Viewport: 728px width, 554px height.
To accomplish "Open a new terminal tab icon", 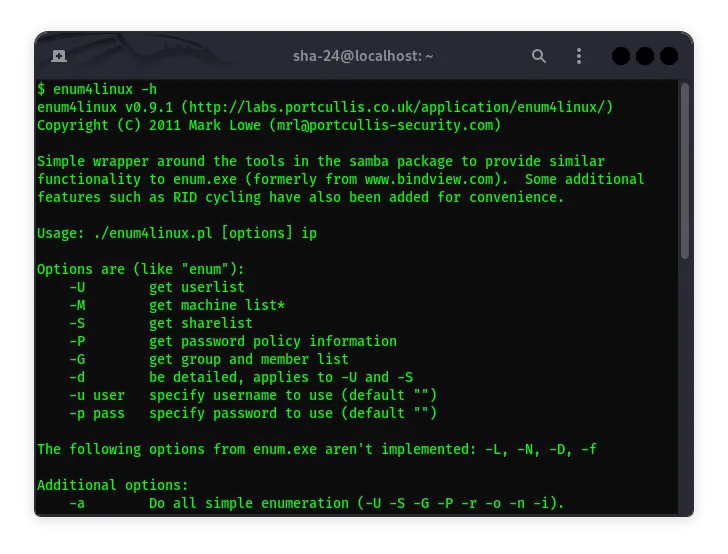I will (59, 56).
